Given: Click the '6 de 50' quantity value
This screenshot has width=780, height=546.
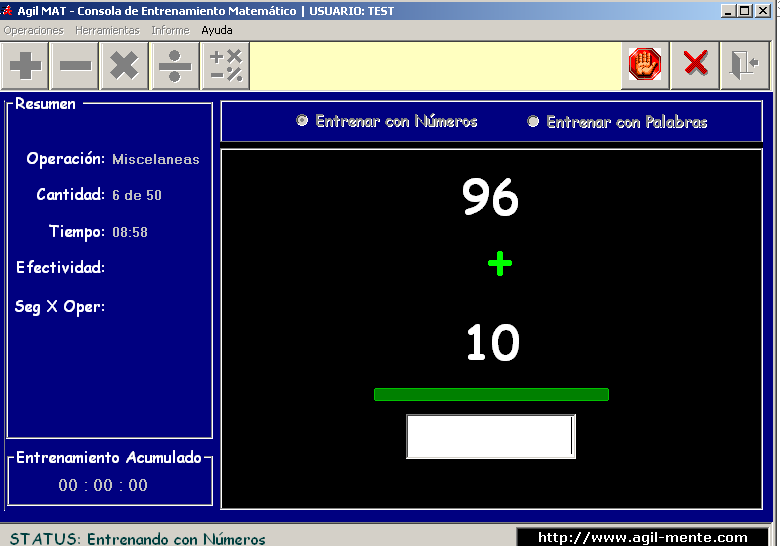Looking at the screenshot, I should click(x=137, y=195).
